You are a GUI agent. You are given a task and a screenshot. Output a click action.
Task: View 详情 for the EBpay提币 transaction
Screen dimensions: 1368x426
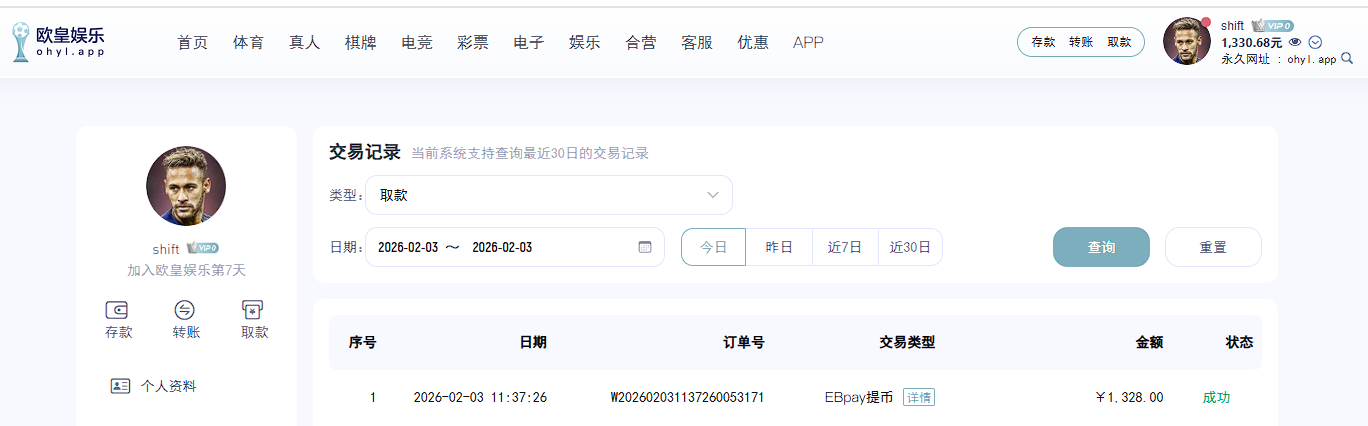coord(918,397)
